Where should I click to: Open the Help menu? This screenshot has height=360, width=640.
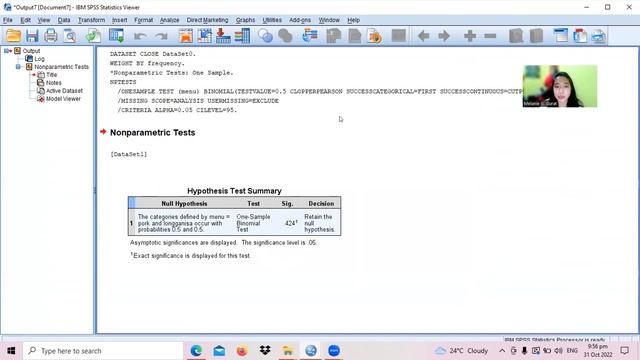(353, 20)
